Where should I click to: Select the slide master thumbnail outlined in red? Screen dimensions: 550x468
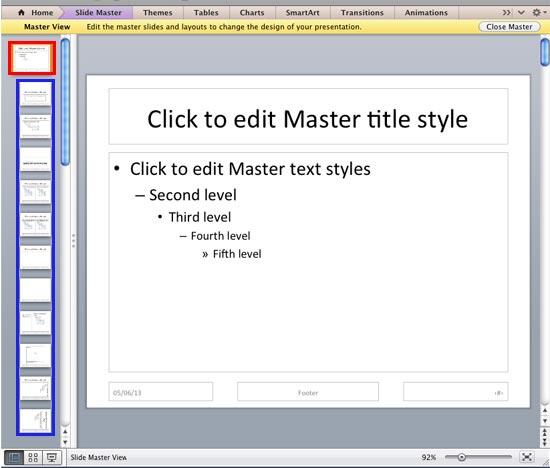[32, 58]
